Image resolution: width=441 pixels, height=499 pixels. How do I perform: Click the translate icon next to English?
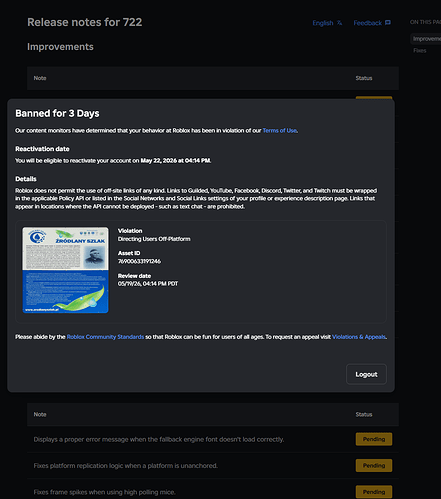339,23
